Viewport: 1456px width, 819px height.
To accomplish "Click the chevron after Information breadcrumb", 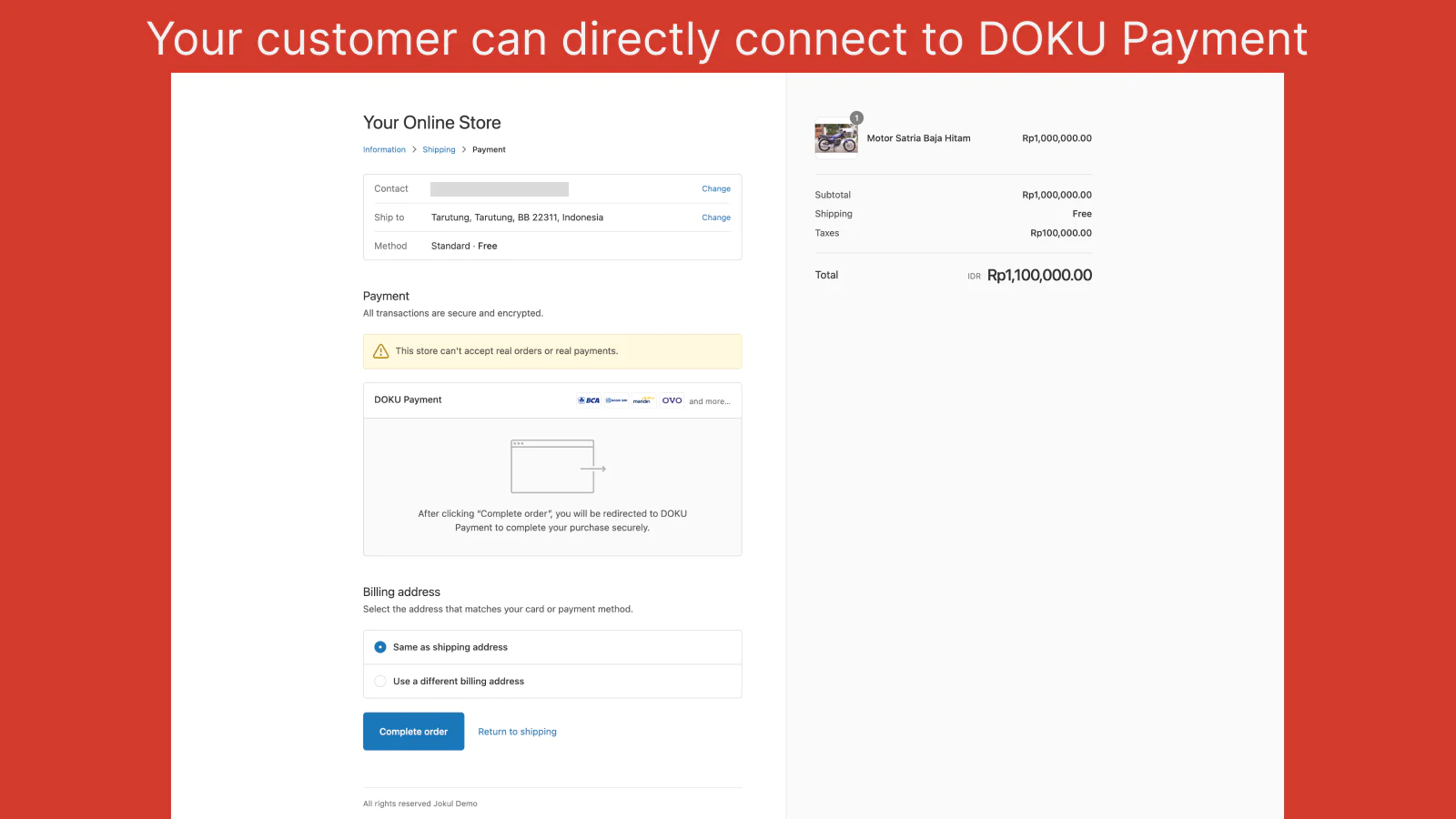I will pyautogui.click(x=414, y=150).
